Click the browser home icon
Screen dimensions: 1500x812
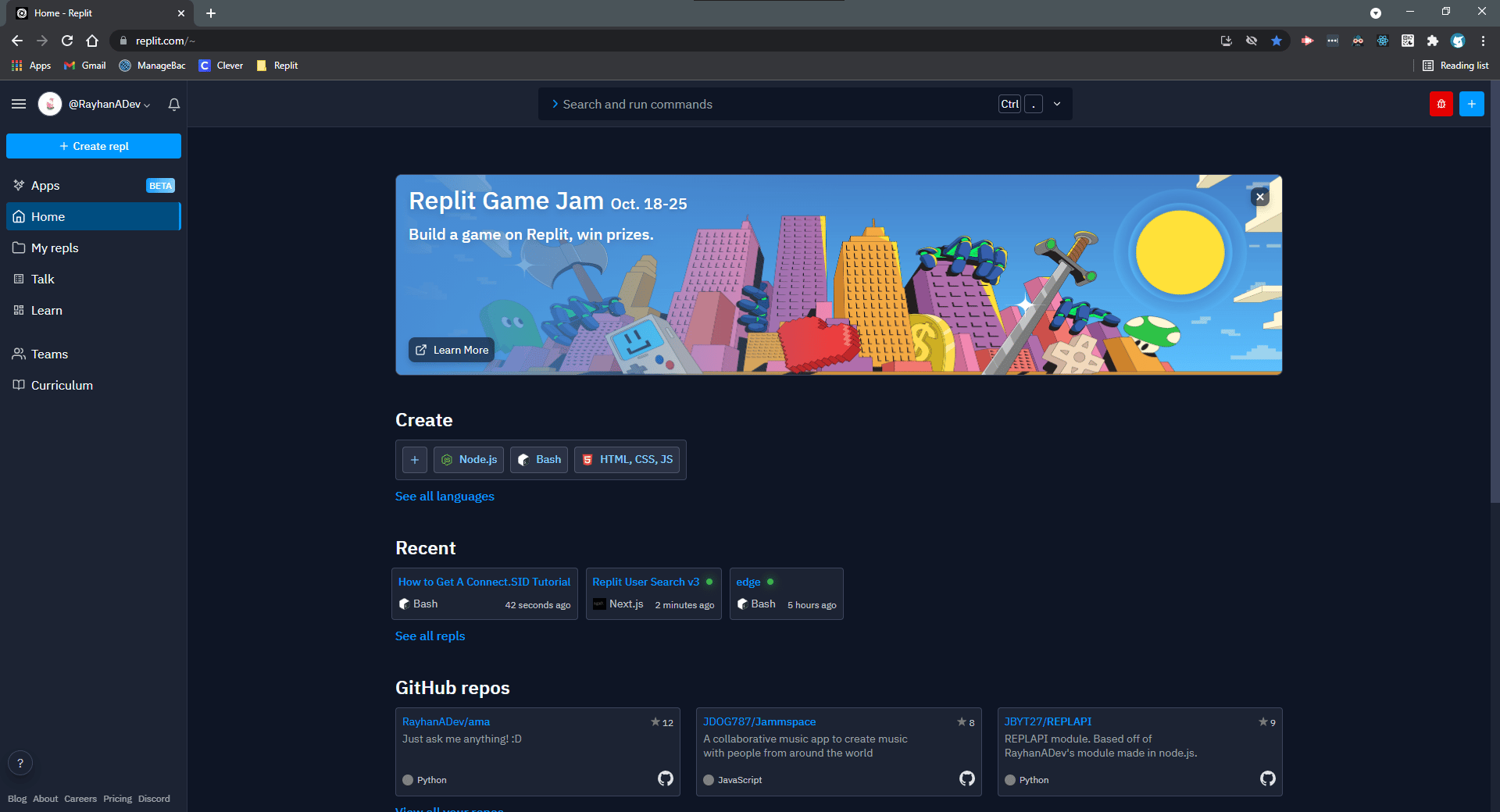92,41
